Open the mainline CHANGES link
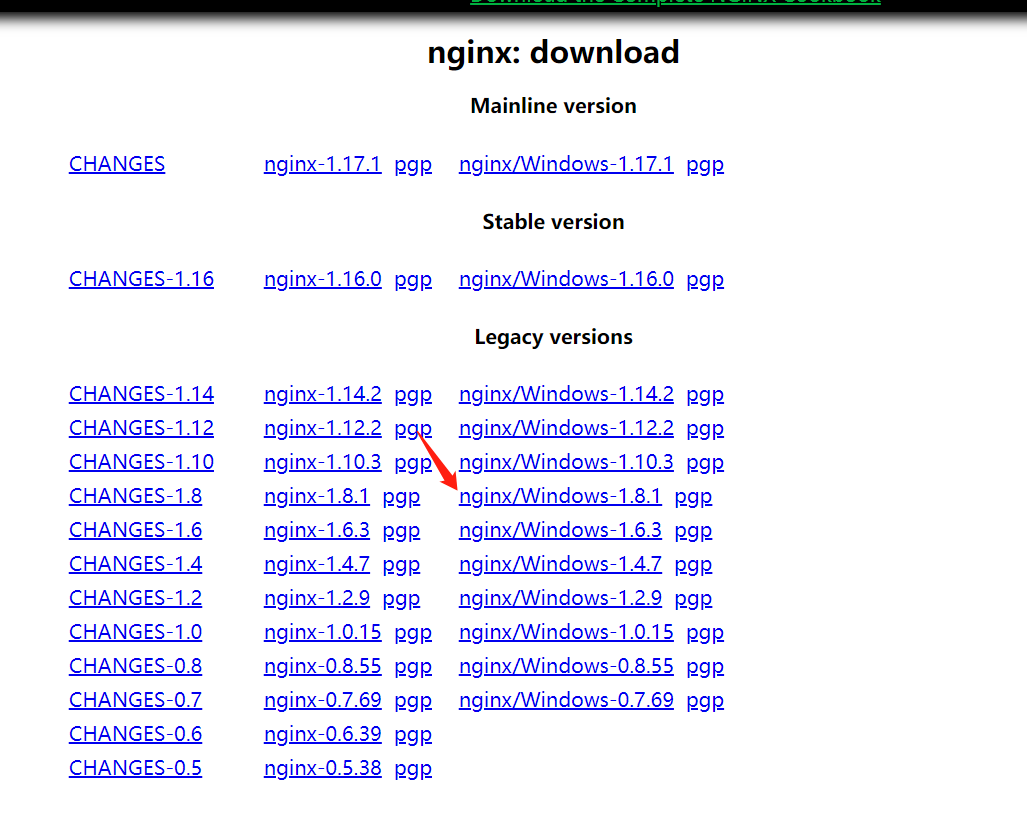The height and width of the screenshot is (817, 1027). pos(117,164)
